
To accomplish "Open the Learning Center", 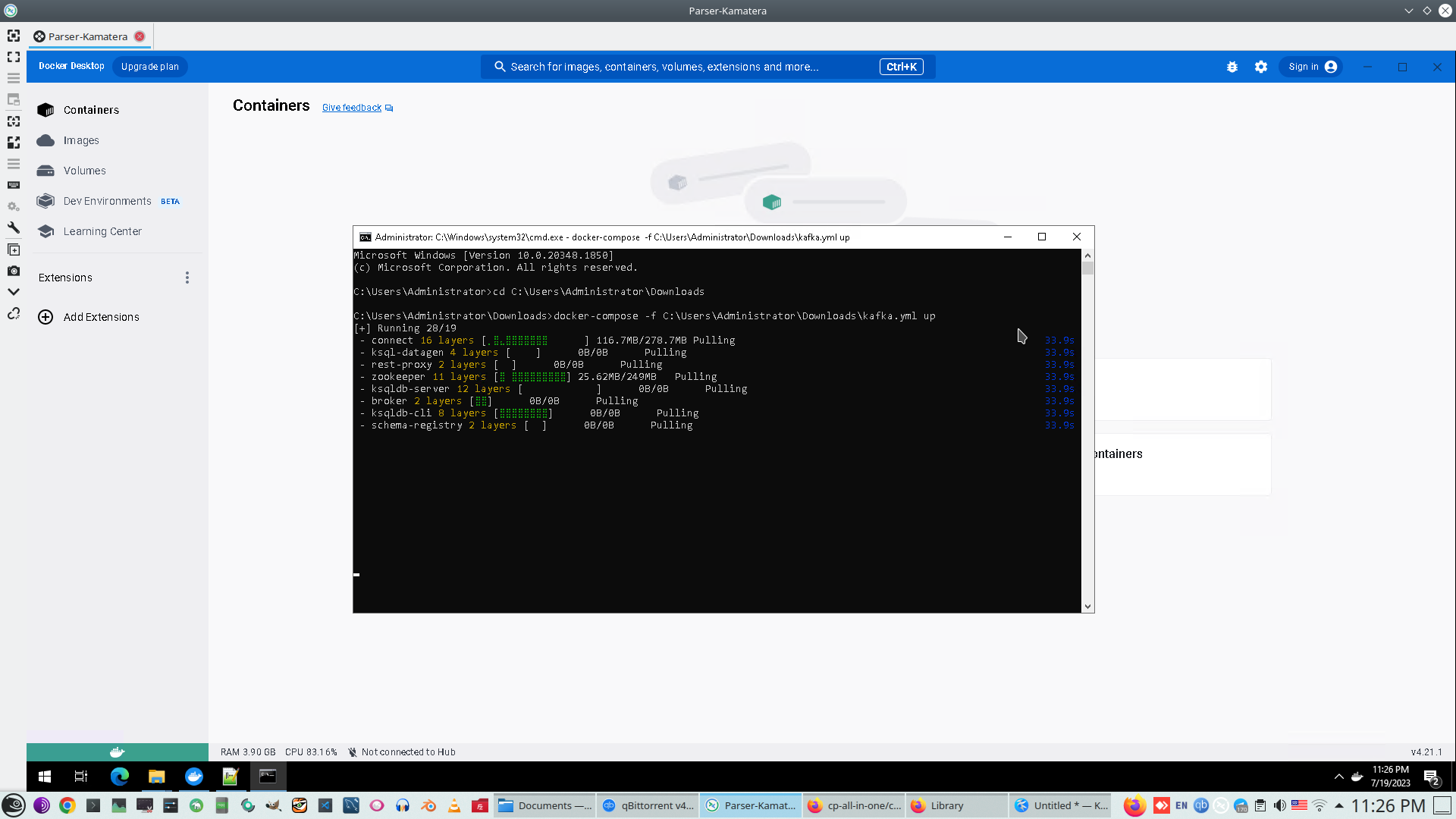I will point(102,231).
